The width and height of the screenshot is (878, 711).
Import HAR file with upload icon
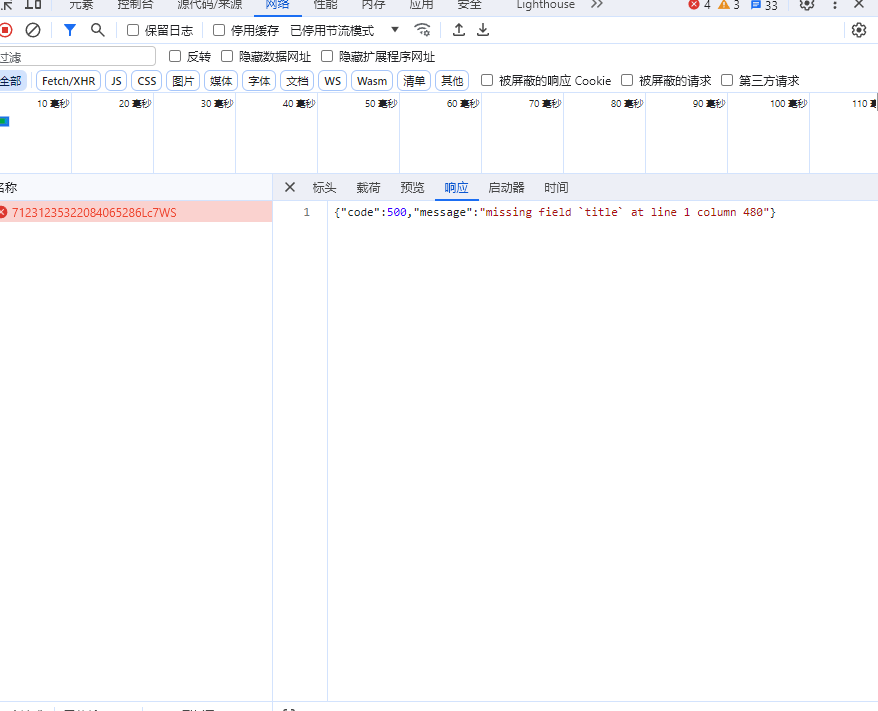click(x=459, y=30)
